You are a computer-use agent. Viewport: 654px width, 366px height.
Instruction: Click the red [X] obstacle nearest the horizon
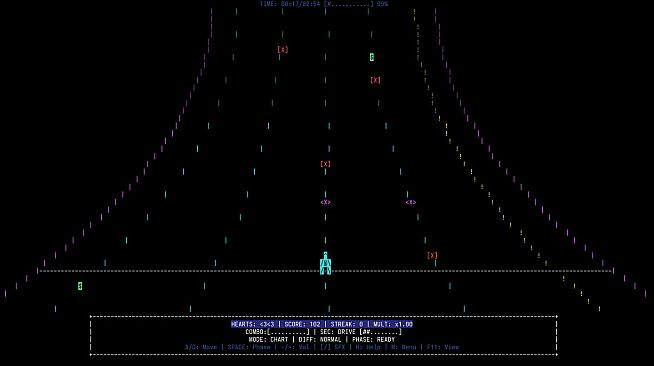[283, 50]
